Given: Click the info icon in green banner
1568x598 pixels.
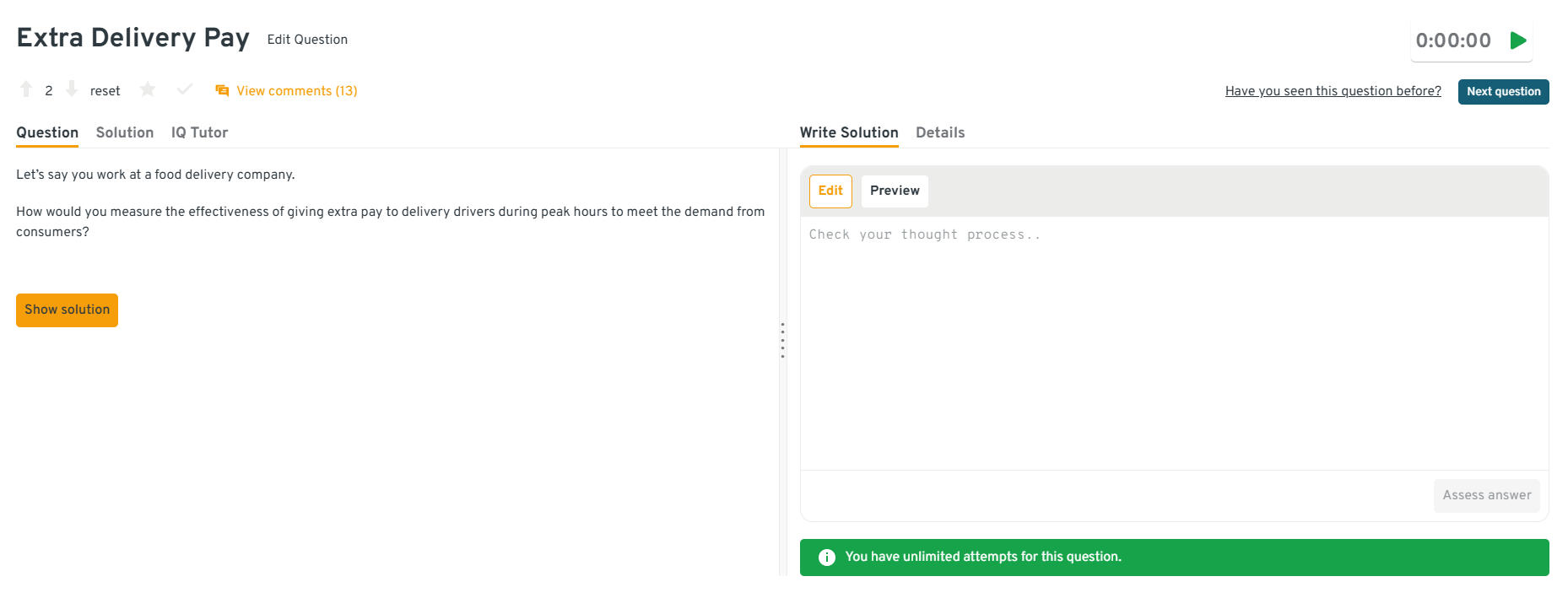Looking at the screenshot, I should tap(827, 558).
